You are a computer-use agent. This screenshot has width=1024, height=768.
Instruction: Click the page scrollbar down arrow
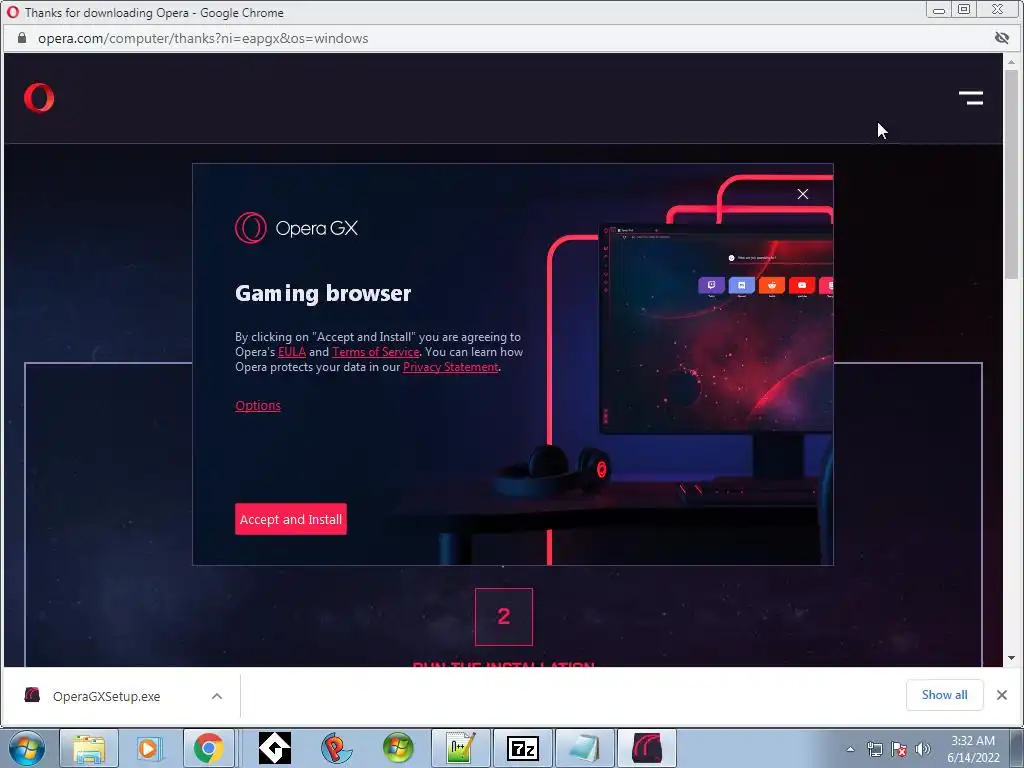click(1012, 658)
